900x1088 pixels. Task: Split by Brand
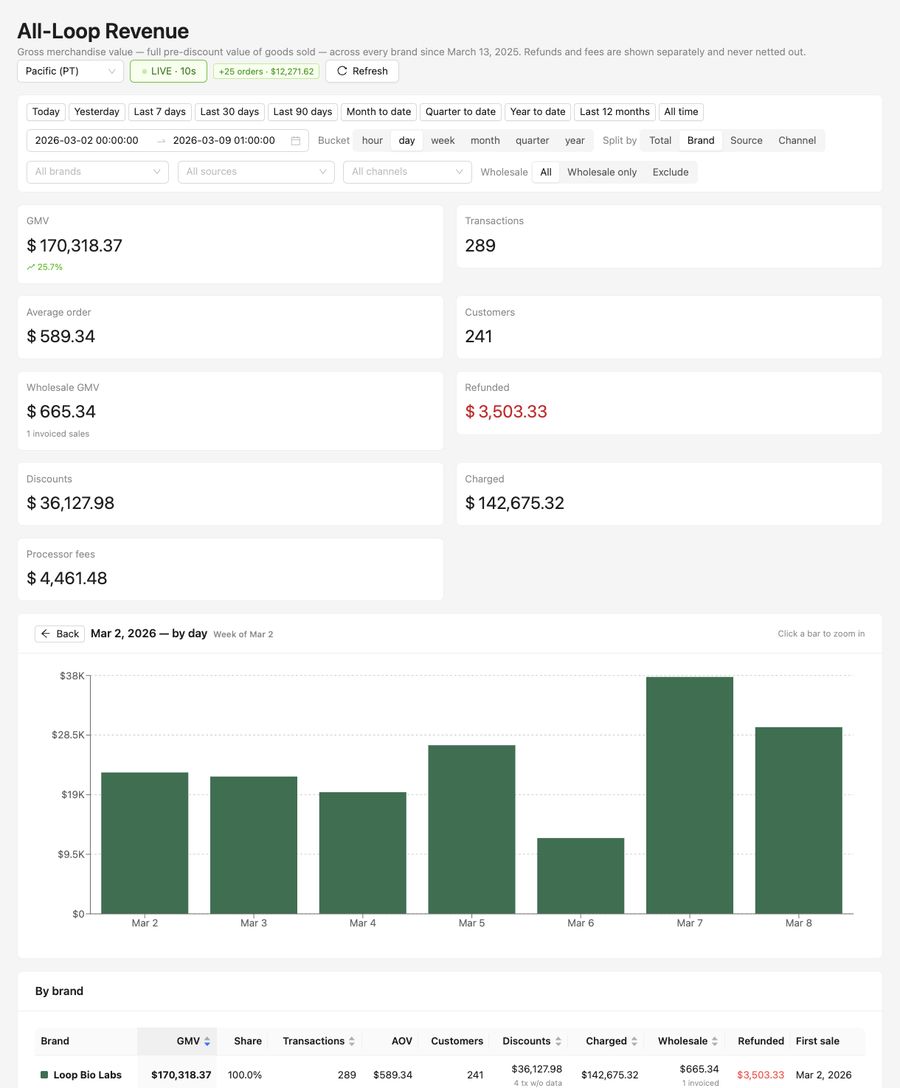[x=701, y=140]
